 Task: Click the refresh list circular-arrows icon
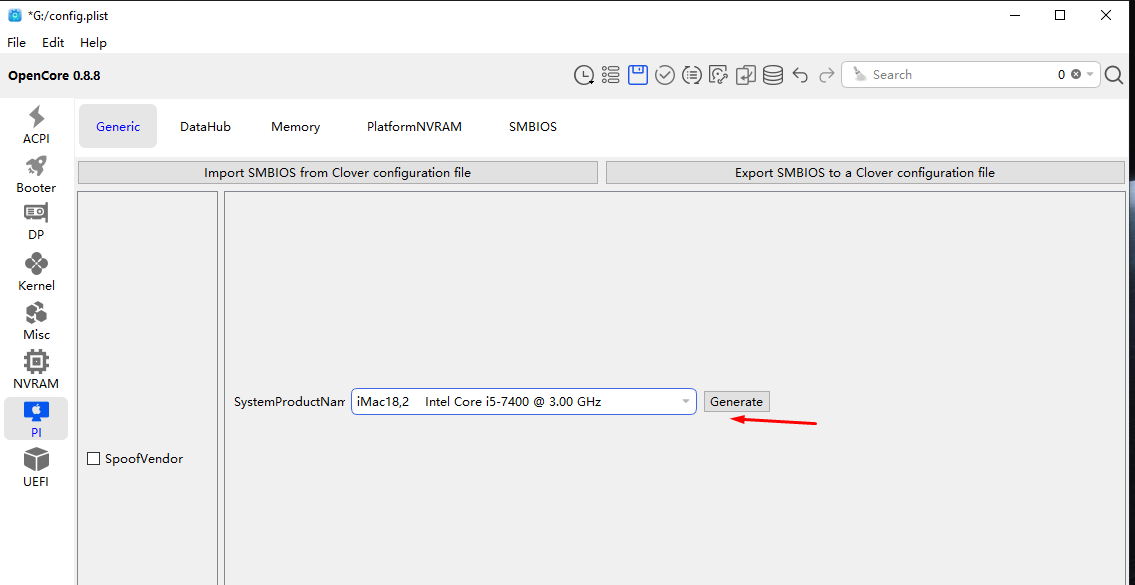(x=692, y=75)
